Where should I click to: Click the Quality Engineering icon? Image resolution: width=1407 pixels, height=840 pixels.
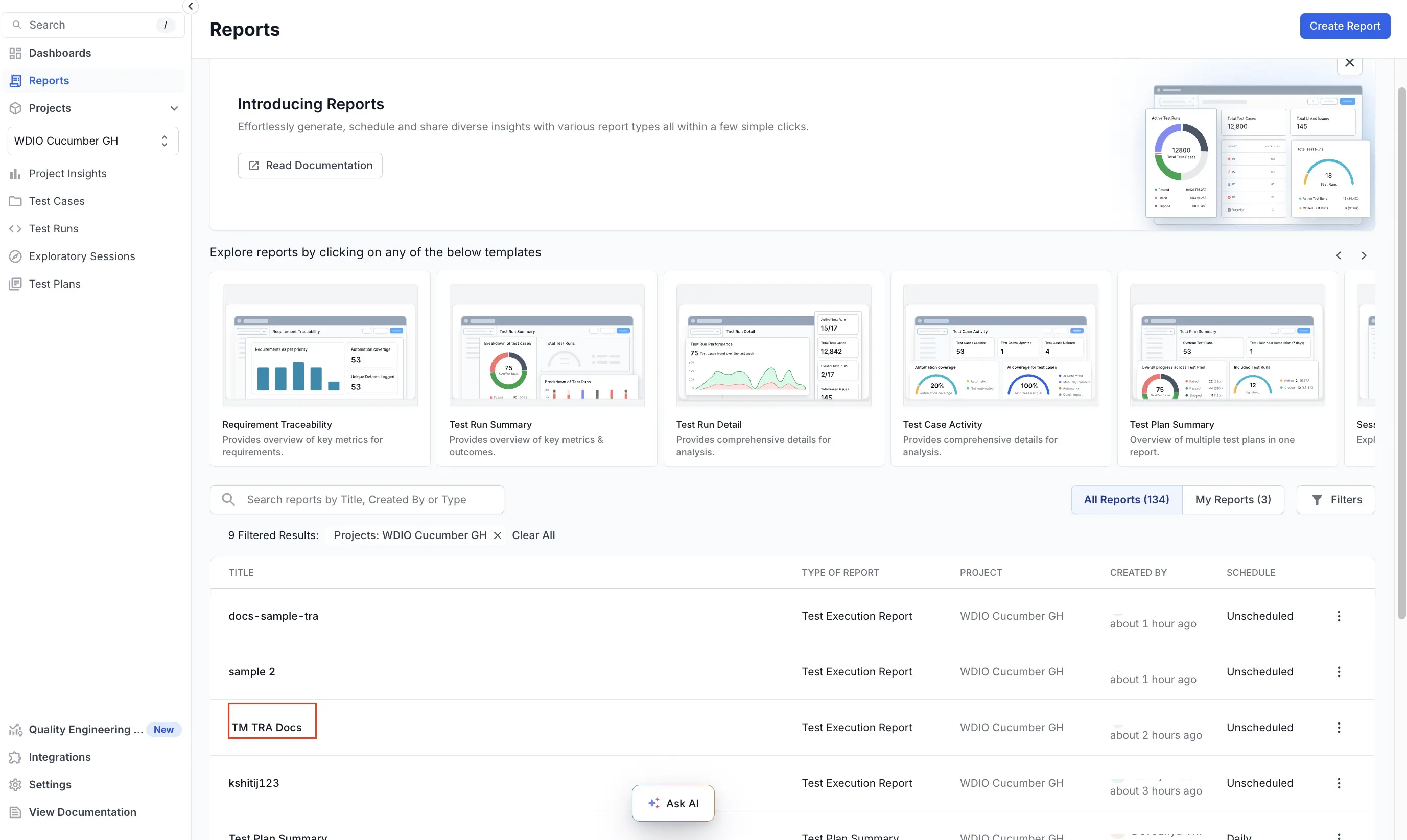tap(15, 730)
